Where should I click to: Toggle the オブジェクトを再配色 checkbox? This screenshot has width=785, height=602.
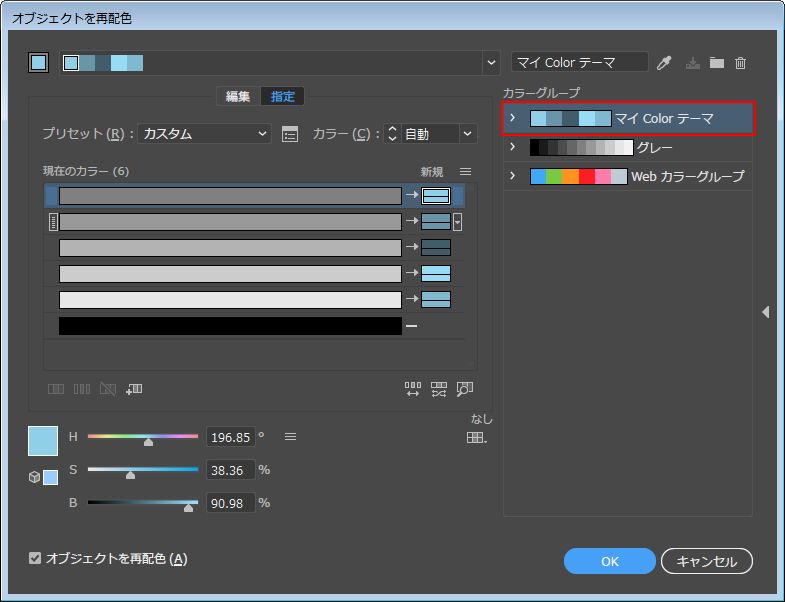pyautogui.click(x=35, y=558)
